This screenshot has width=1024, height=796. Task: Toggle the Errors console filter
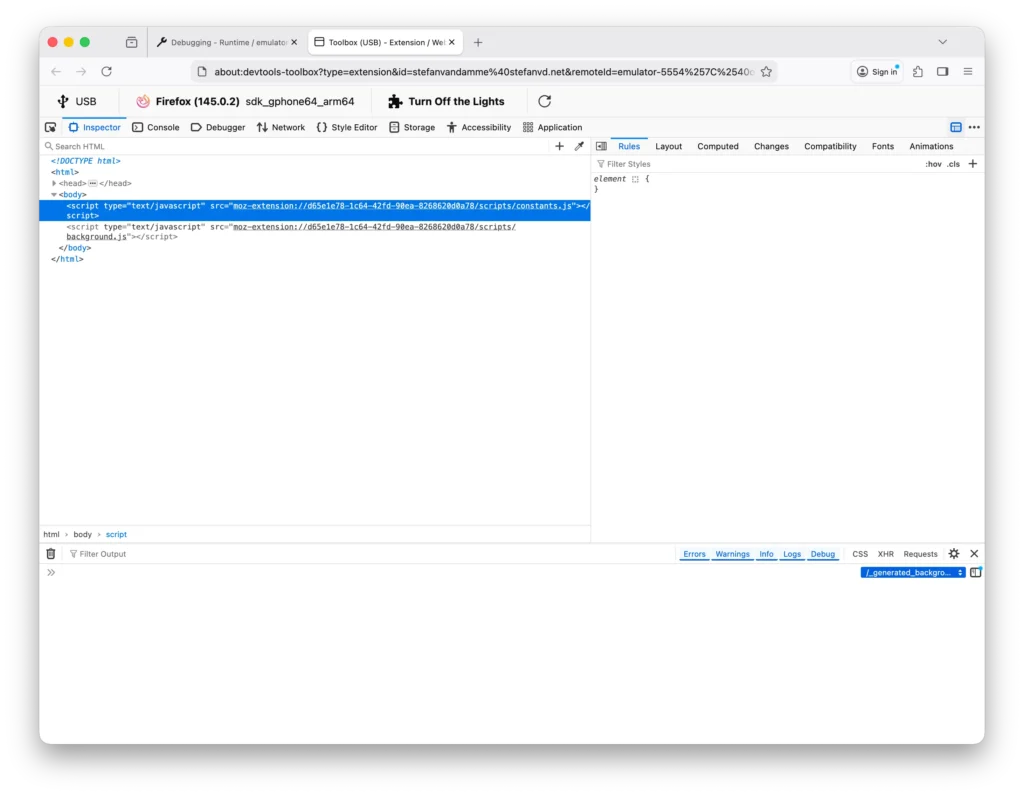694,553
